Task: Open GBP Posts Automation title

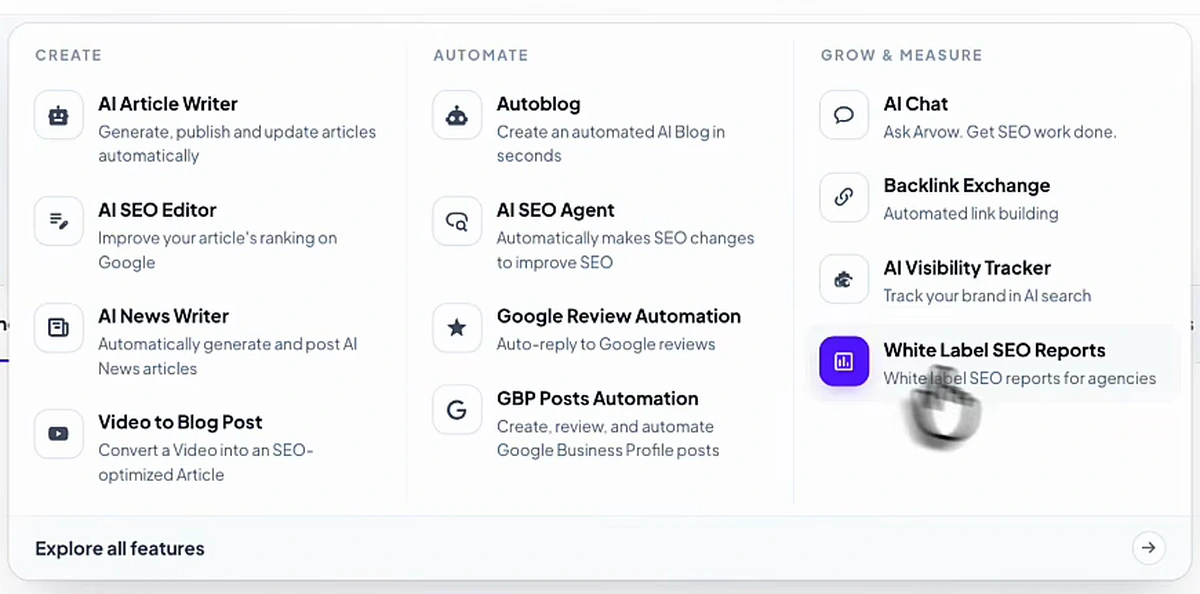Action: [x=597, y=398]
